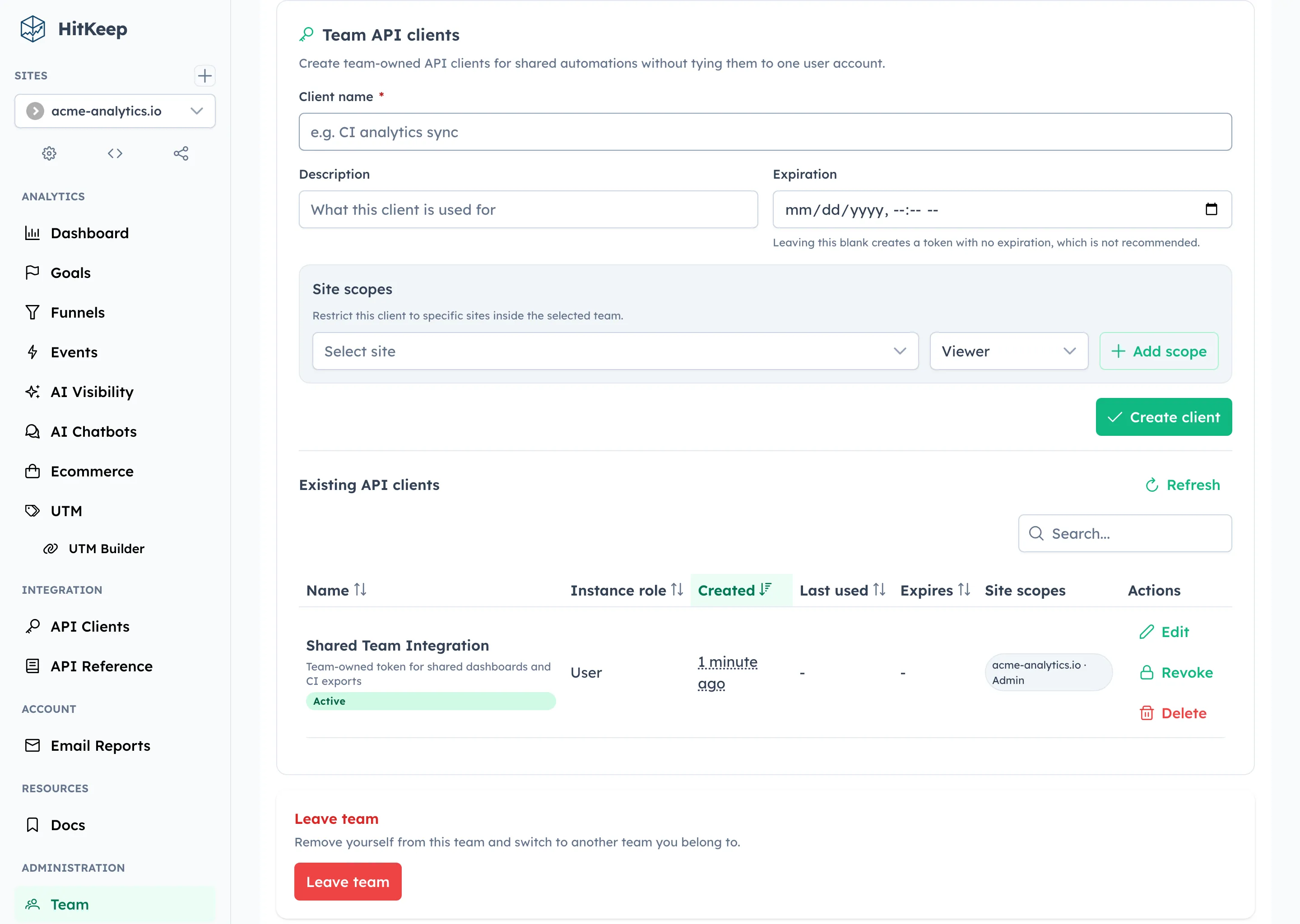Open site settings via the gear icon

49,153
